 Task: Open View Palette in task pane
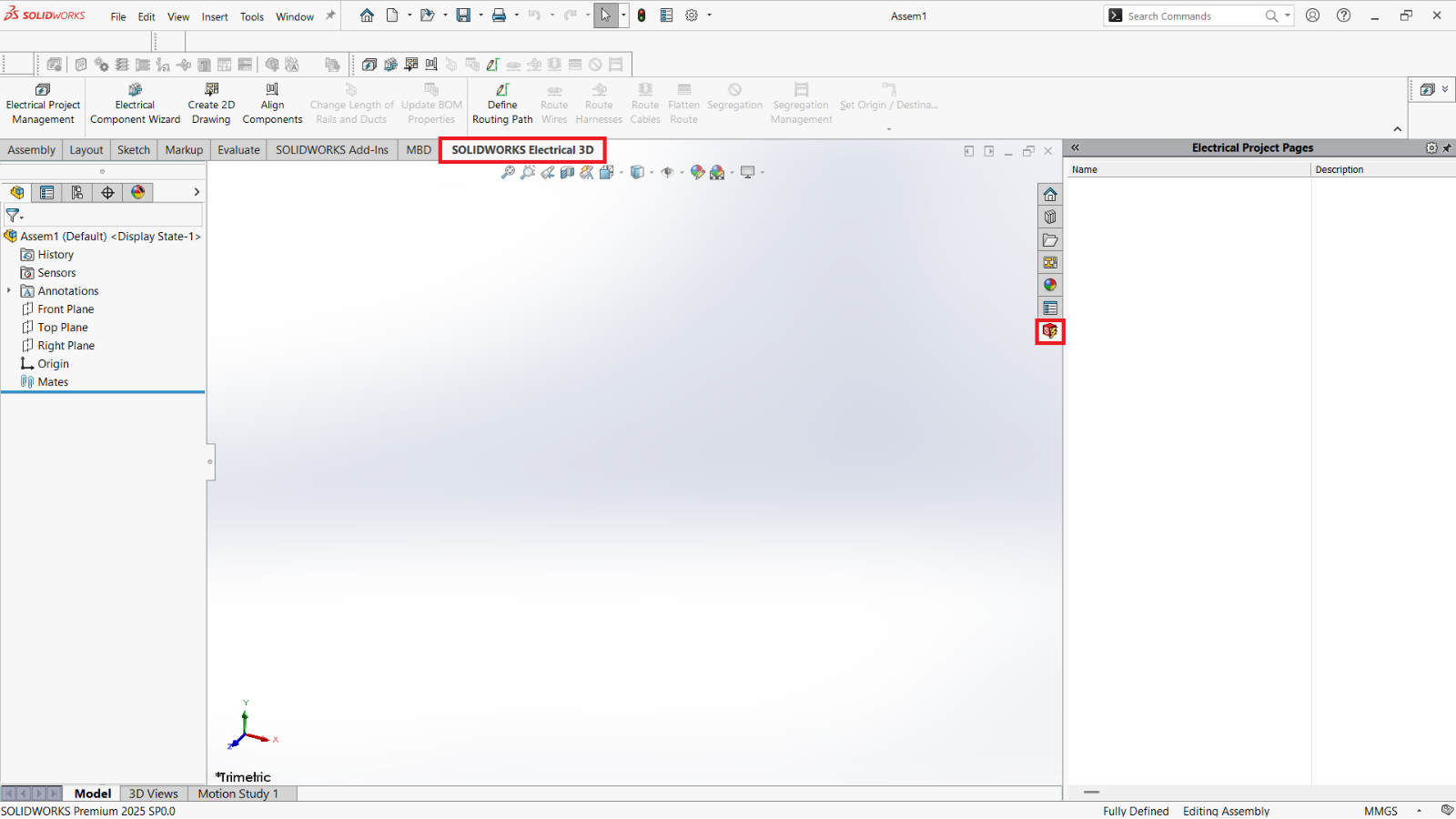(x=1050, y=263)
